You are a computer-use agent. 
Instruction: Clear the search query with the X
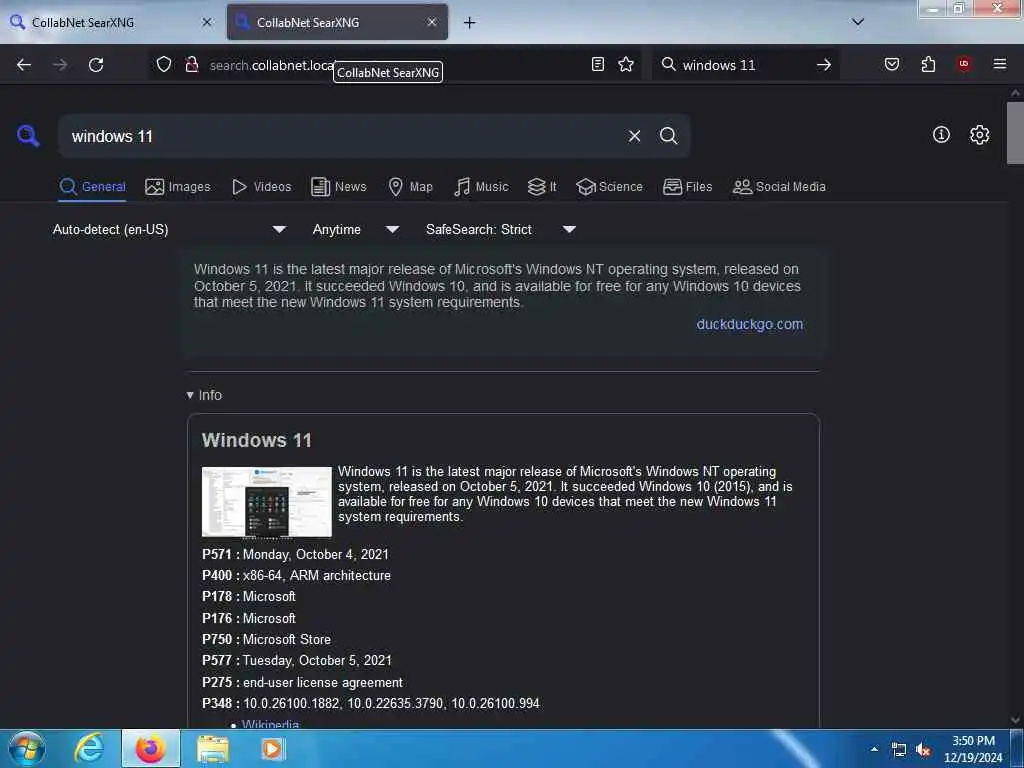pyautogui.click(x=634, y=136)
